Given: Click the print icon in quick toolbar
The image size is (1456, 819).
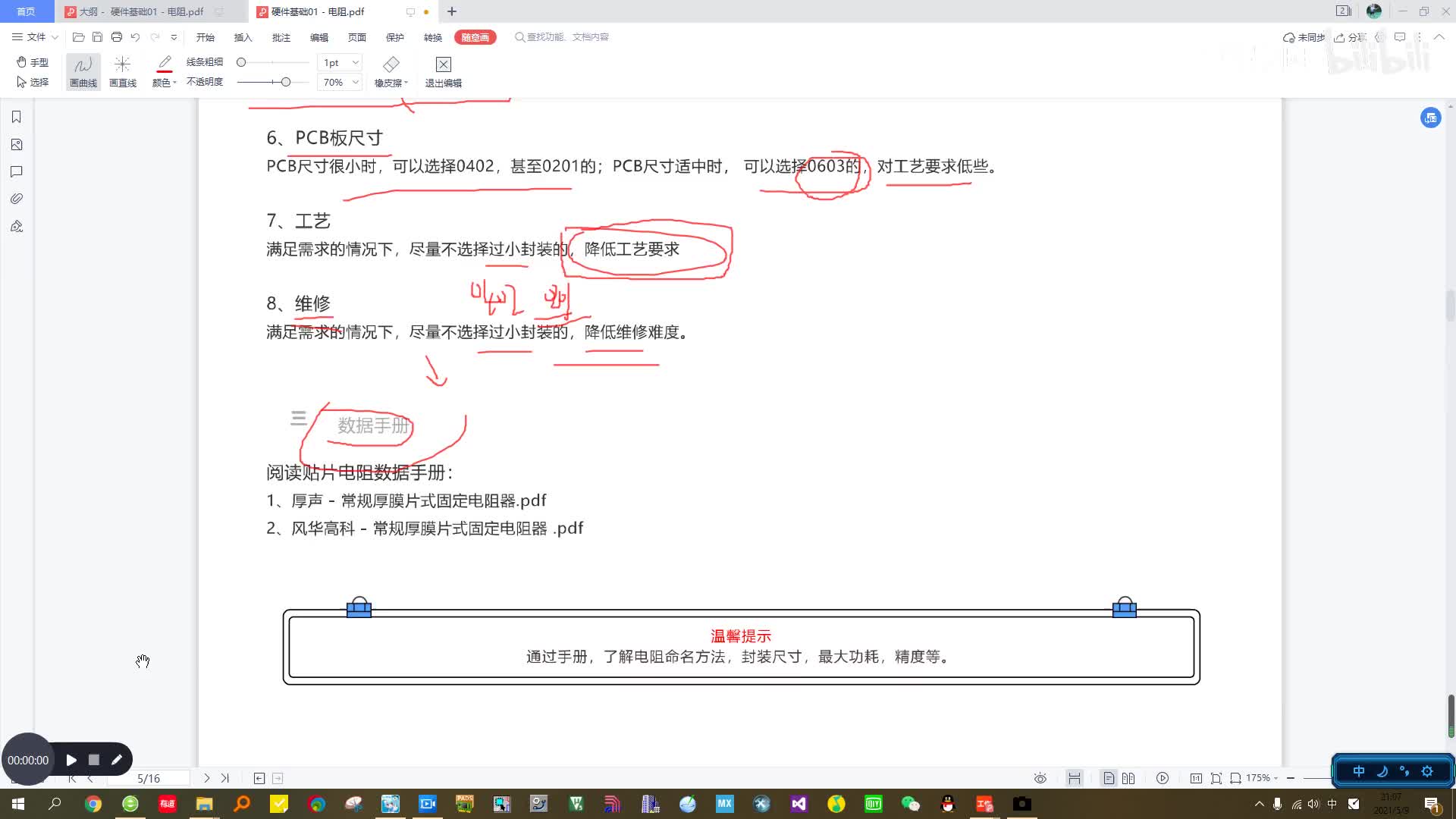Looking at the screenshot, I should 116,36.
